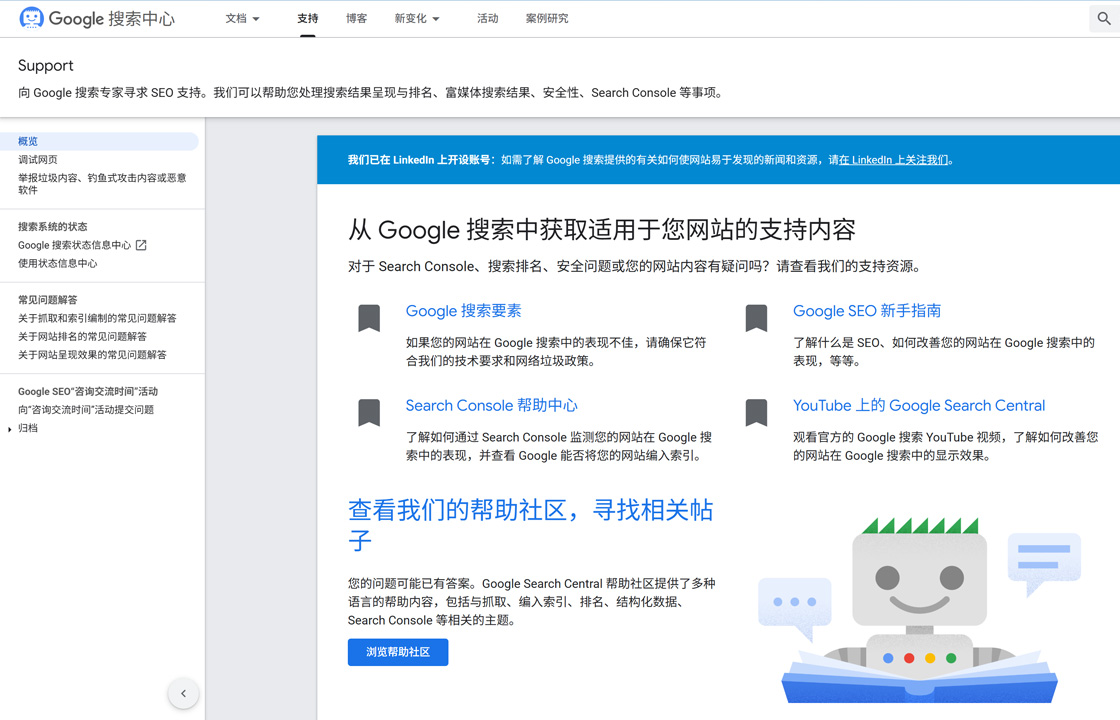This screenshot has width=1120, height=720.
Task: Open the Google SEO 新手指南 link
Action: pyautogui.click(x=866, y=311)
